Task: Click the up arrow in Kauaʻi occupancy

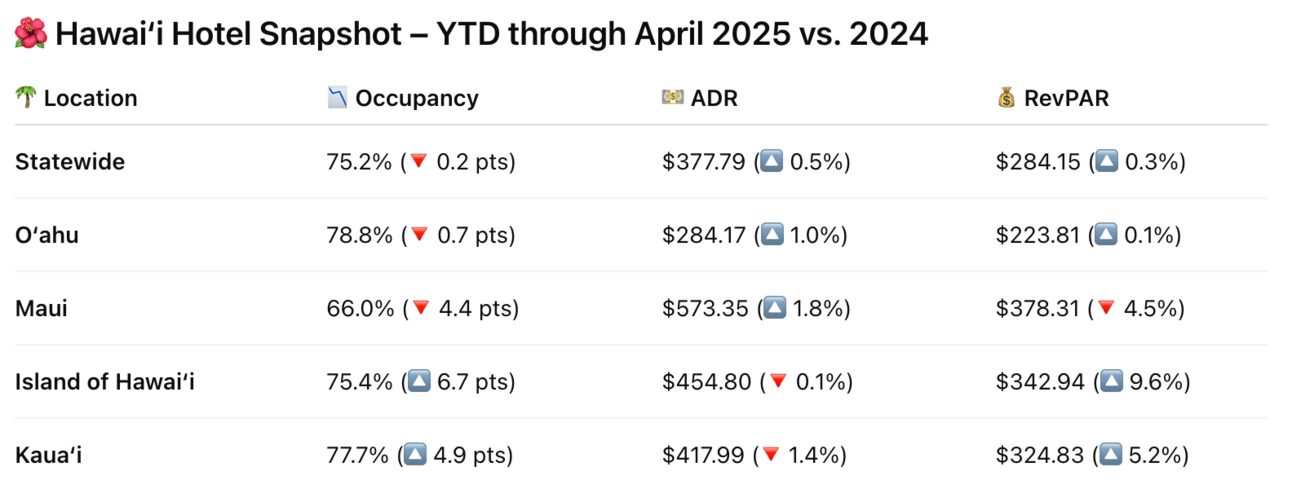Action: click(415, 456)
